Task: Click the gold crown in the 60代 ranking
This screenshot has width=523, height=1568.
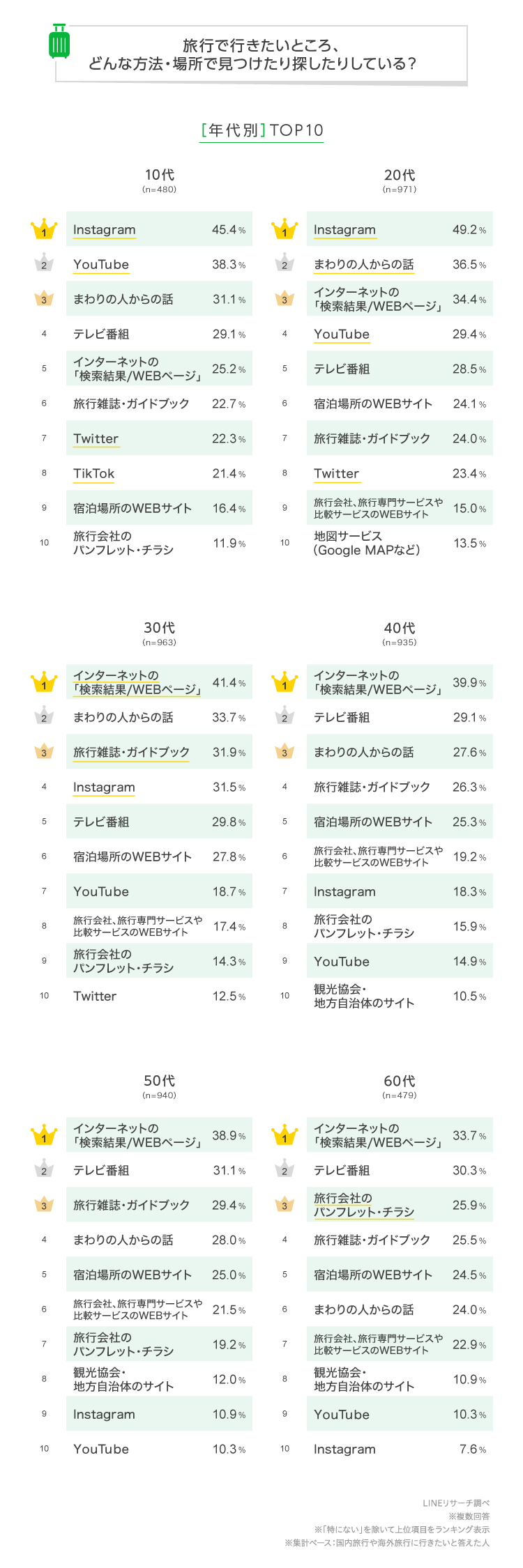Action: point(285,1135)
